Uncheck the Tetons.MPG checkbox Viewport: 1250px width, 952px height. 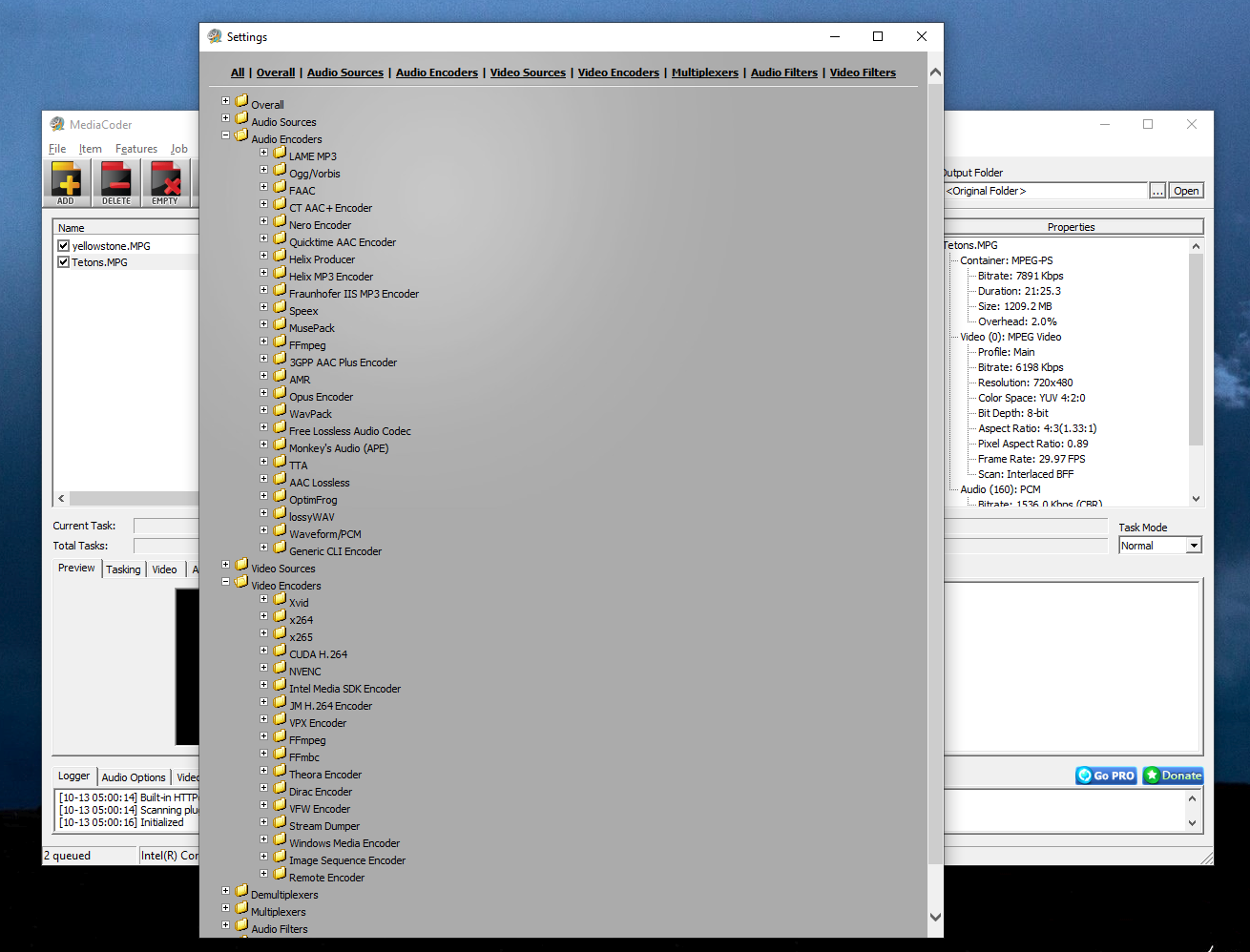point(64,261)
